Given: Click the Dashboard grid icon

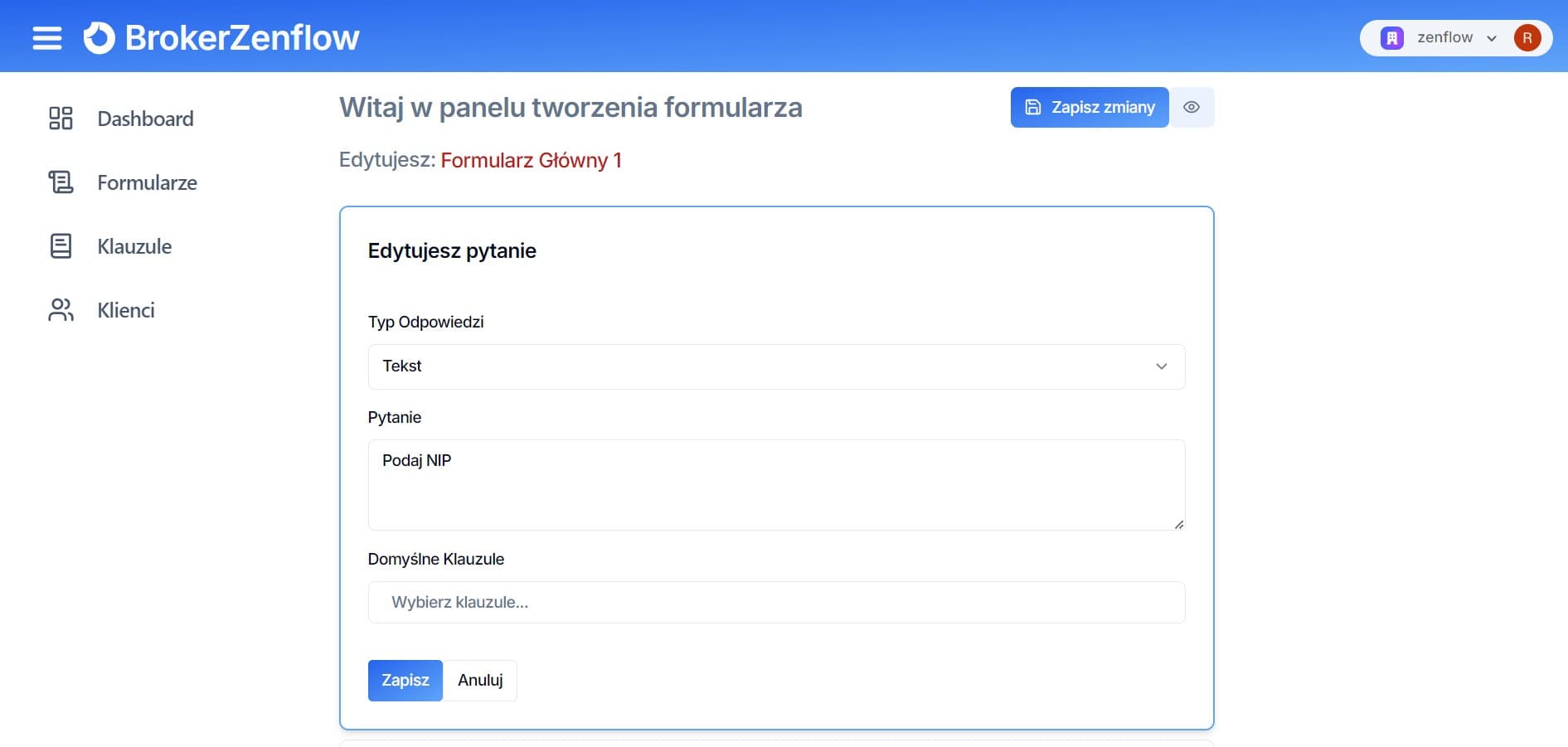Looking at the screenshot, I should [x=61, y=119].
